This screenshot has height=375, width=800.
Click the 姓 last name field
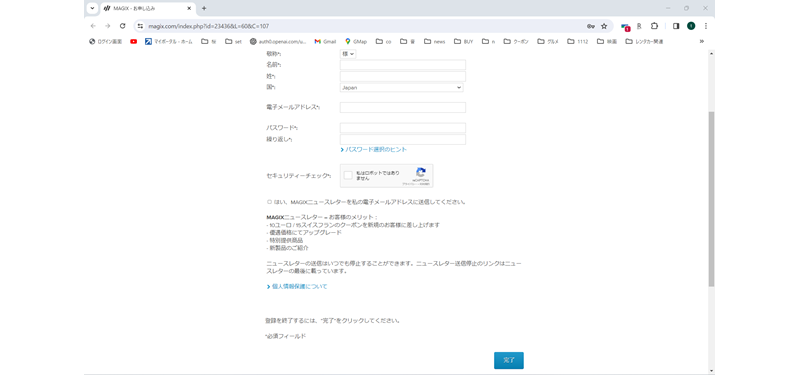[x=403, y=76]
